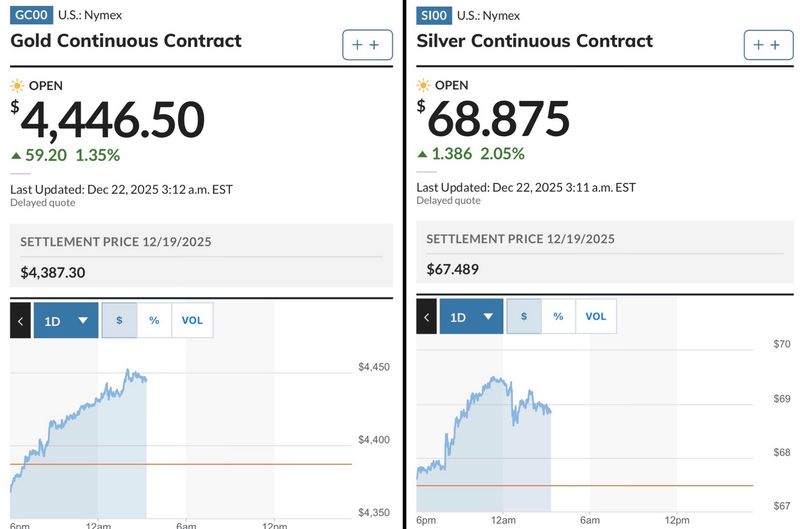Toggle Gold chart to percent view
800x529 pixels.
(x=154, y=320)
